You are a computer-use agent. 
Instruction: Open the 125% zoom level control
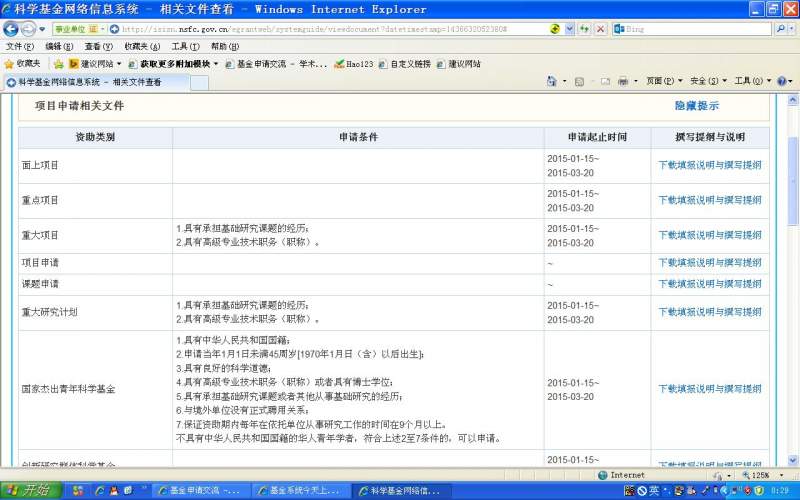point(762,475)
